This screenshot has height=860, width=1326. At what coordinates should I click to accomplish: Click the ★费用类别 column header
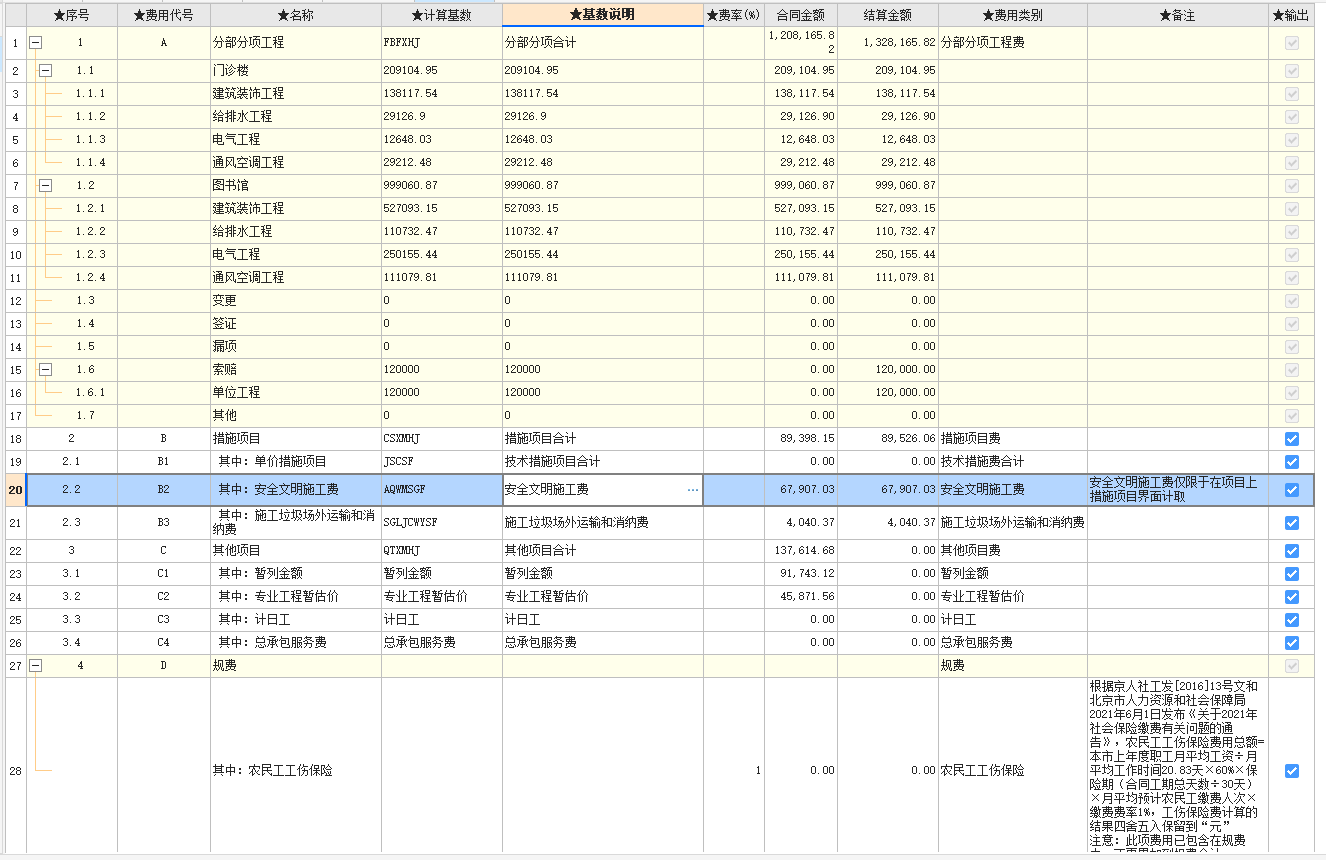coord(1013,15)
